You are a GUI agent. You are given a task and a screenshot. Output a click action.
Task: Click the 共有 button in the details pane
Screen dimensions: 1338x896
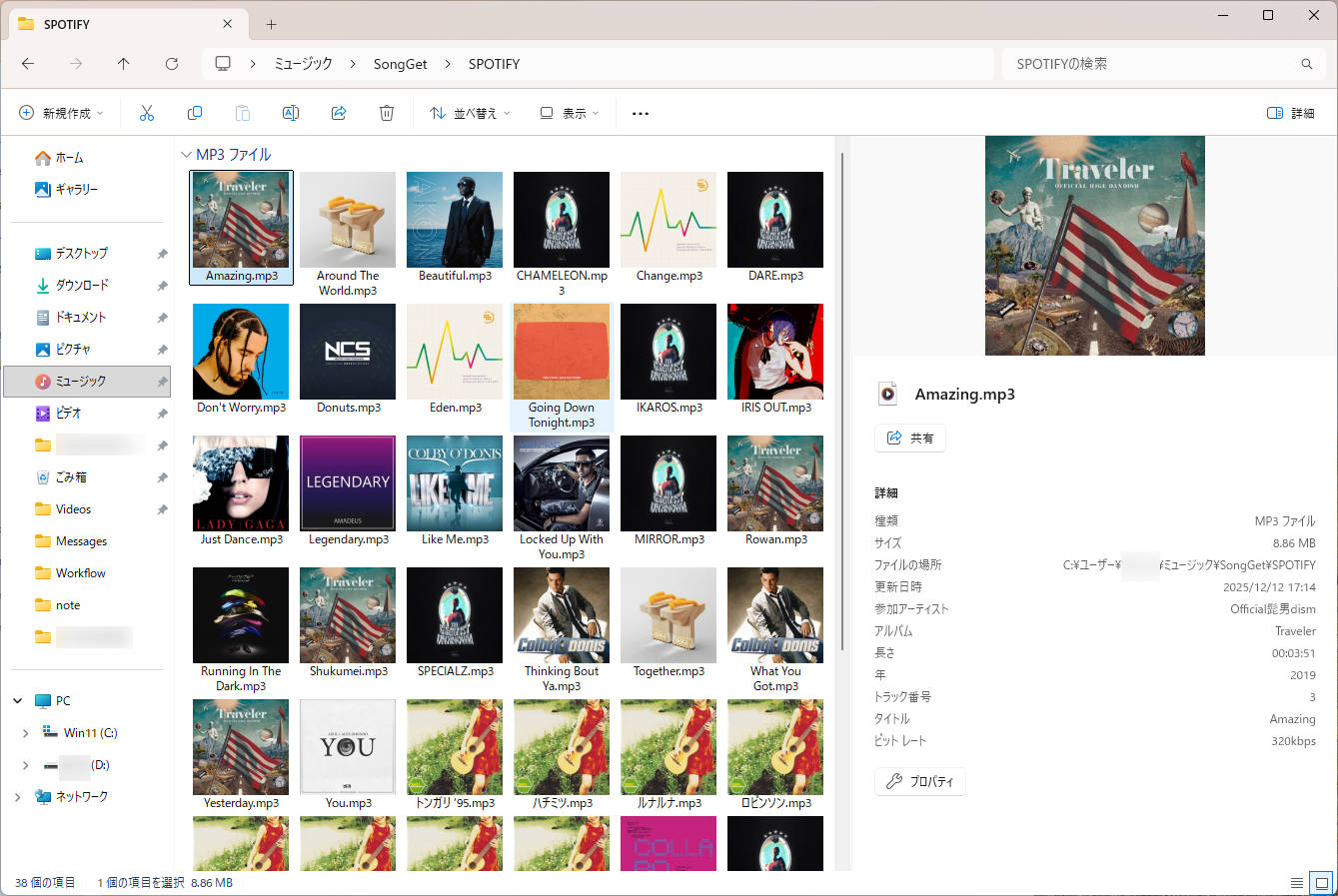[909, 438]
